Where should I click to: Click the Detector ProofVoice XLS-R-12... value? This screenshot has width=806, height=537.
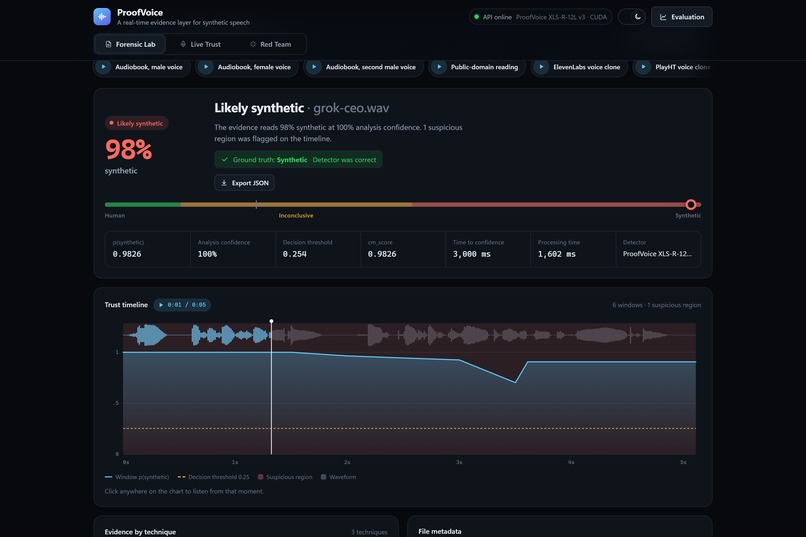pyautogui.click(x=657, y=254)
